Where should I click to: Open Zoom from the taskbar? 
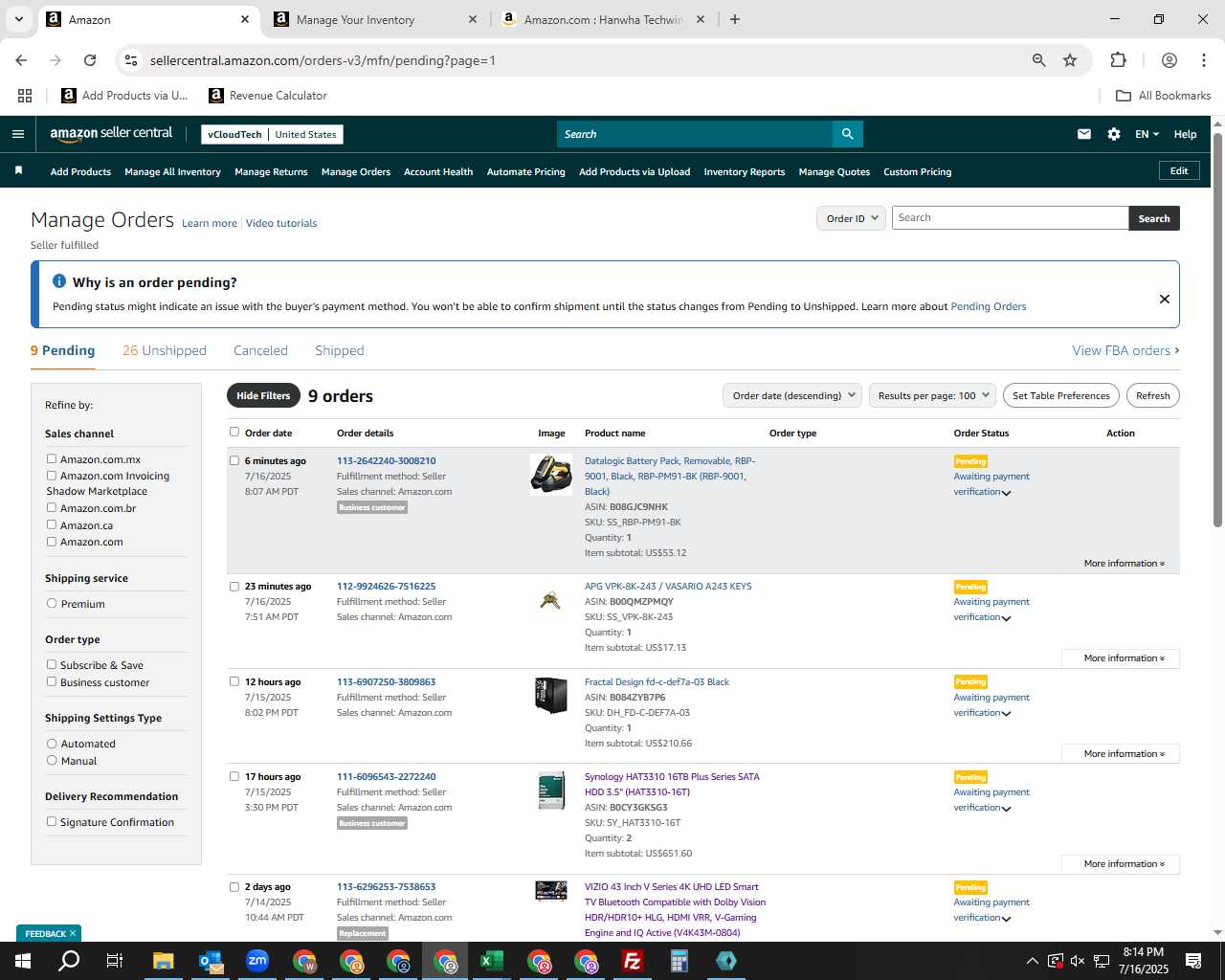[257, 961]
